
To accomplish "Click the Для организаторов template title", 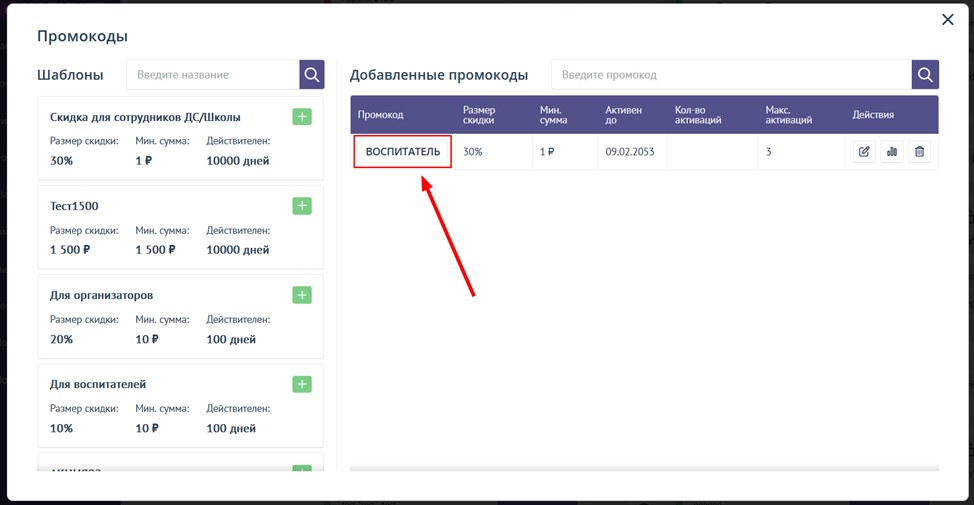I will coord(101,295).
